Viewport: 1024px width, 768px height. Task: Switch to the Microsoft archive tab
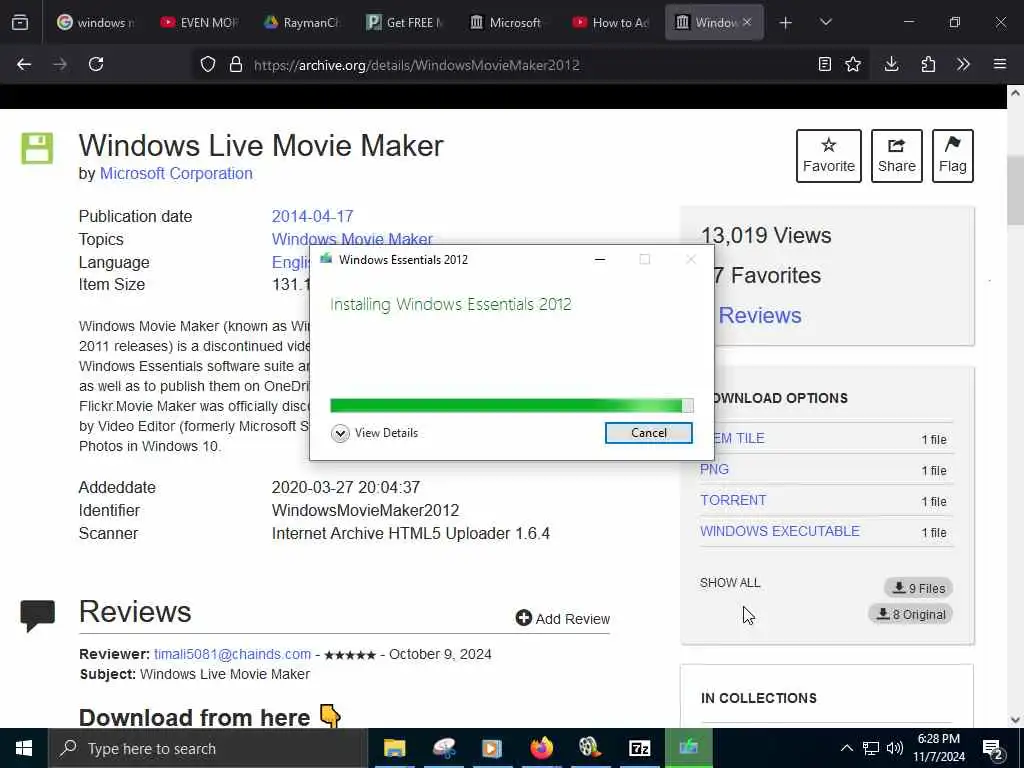(x=507, y=22)
